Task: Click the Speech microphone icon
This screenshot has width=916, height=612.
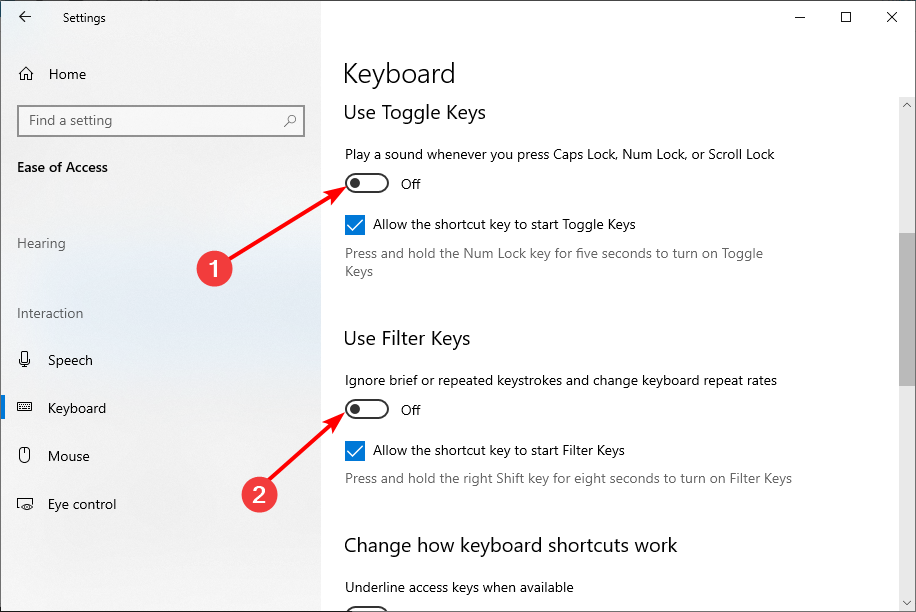Action: pos(25,360)
